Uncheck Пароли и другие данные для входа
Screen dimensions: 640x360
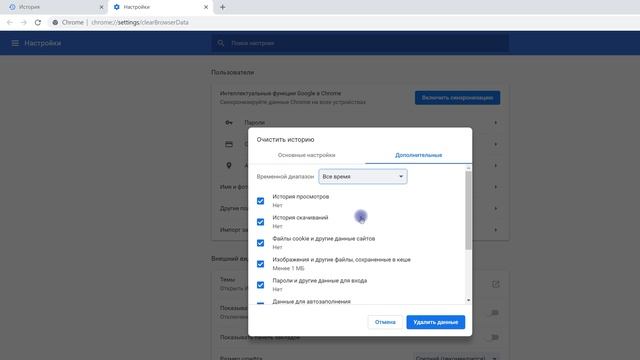tap(260, 285)
